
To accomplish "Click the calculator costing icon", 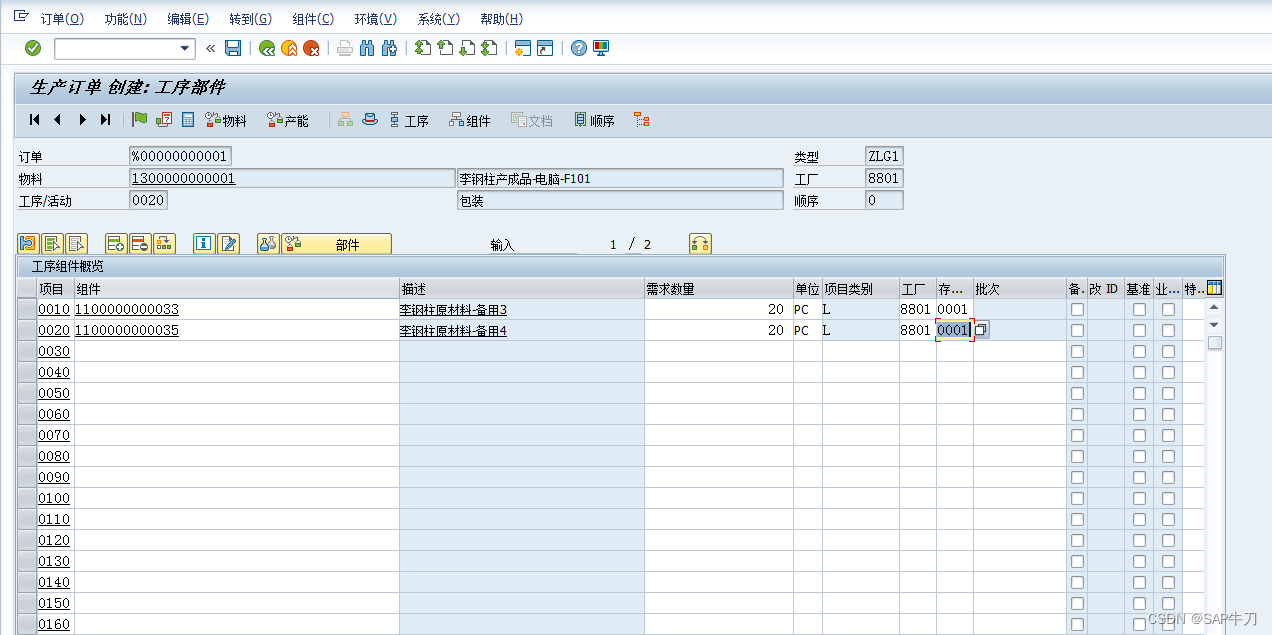I will 188,120.
